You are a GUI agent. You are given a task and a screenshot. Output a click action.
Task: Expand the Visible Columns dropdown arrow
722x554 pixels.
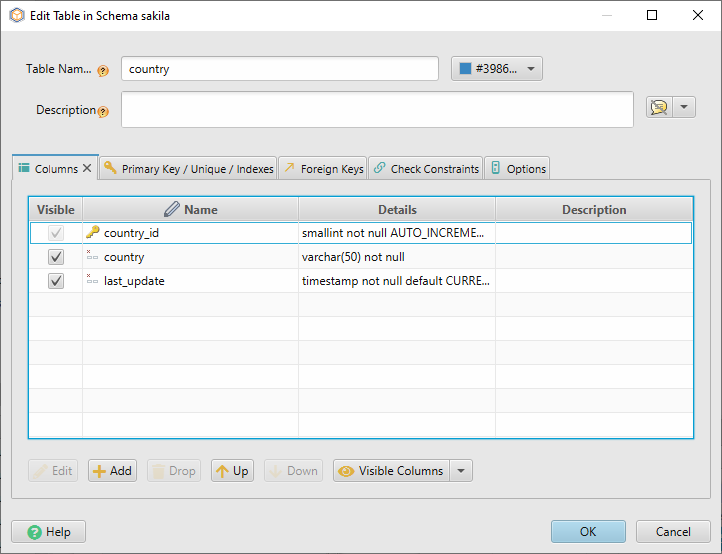click(461, 471)
